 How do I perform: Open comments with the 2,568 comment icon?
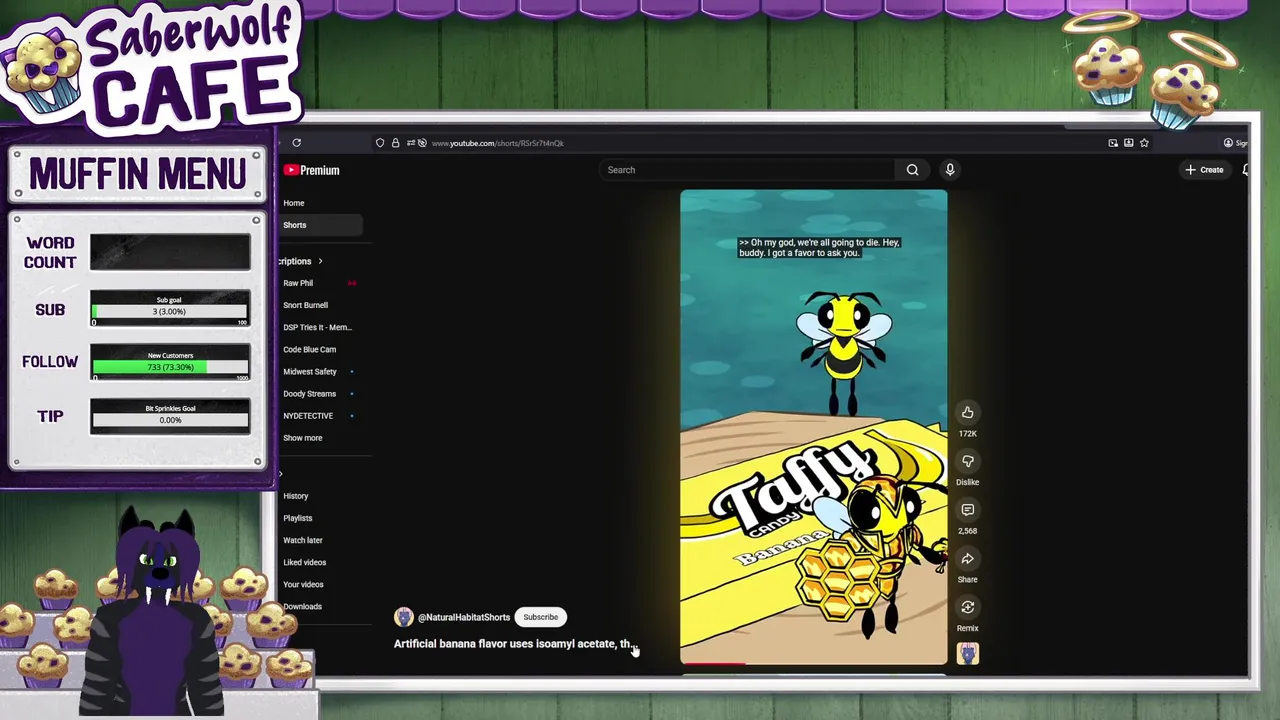tap(967, 510)
